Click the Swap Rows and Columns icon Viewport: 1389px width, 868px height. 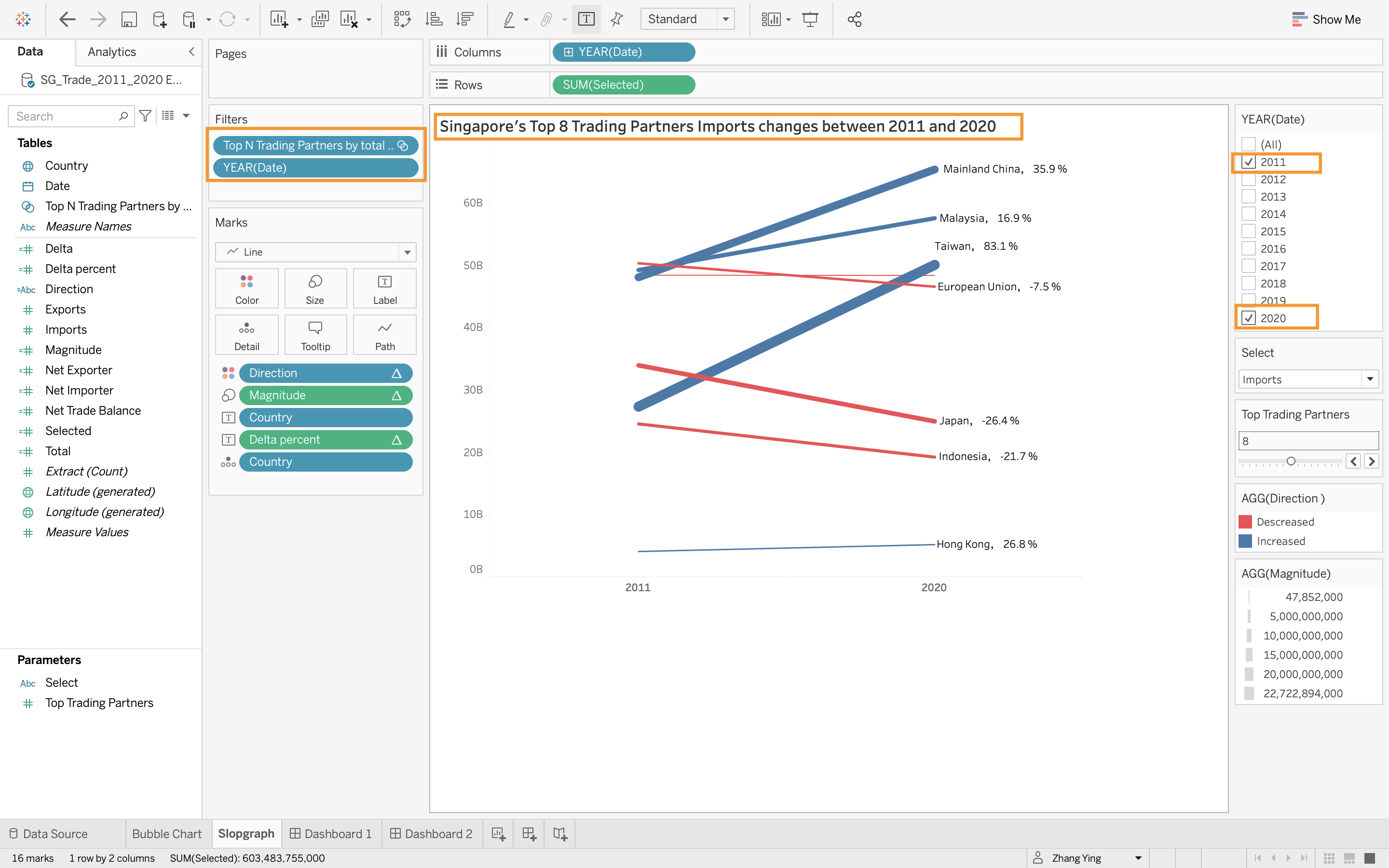tap(402, 19)
